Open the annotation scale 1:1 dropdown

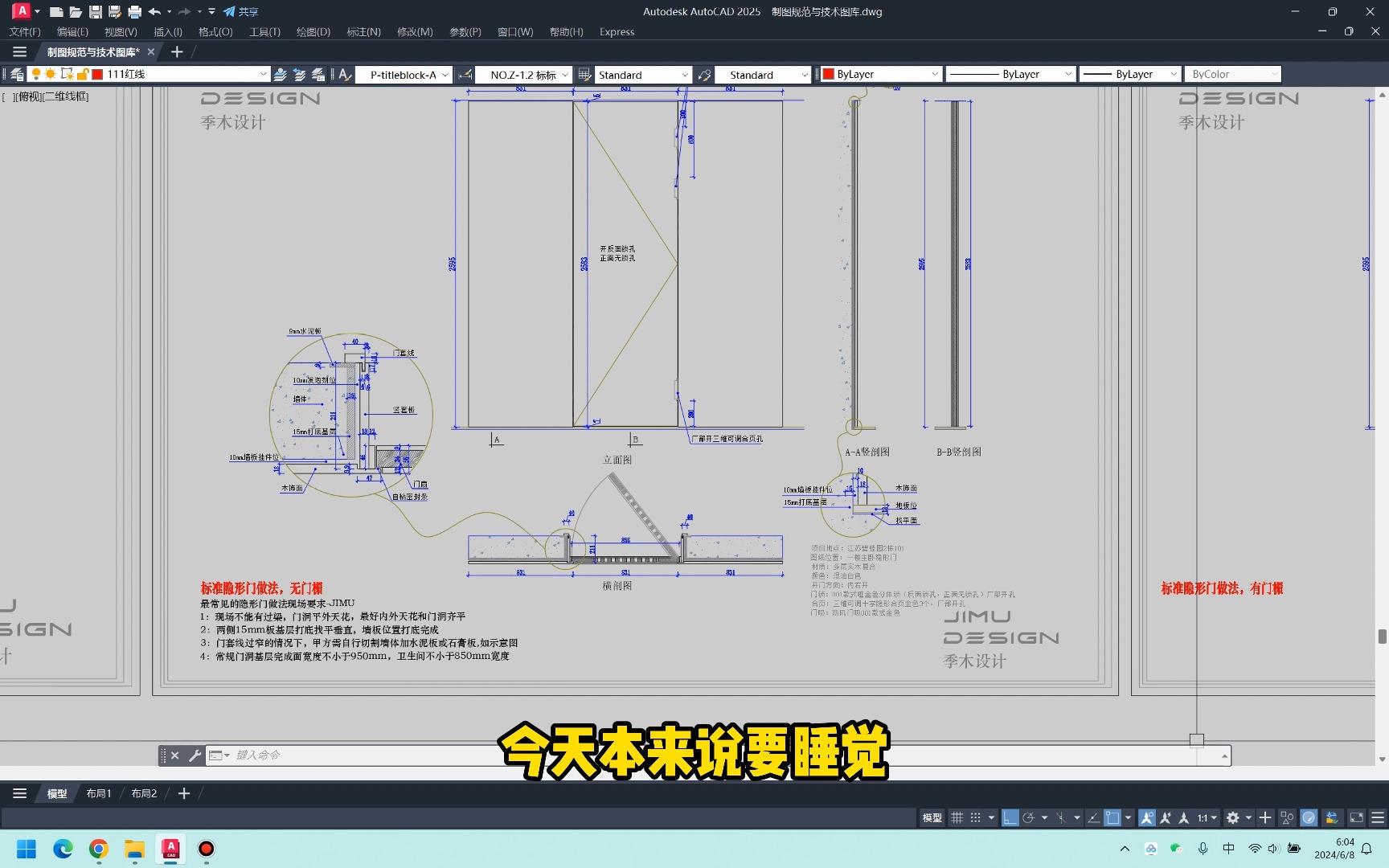(1206, 817)
